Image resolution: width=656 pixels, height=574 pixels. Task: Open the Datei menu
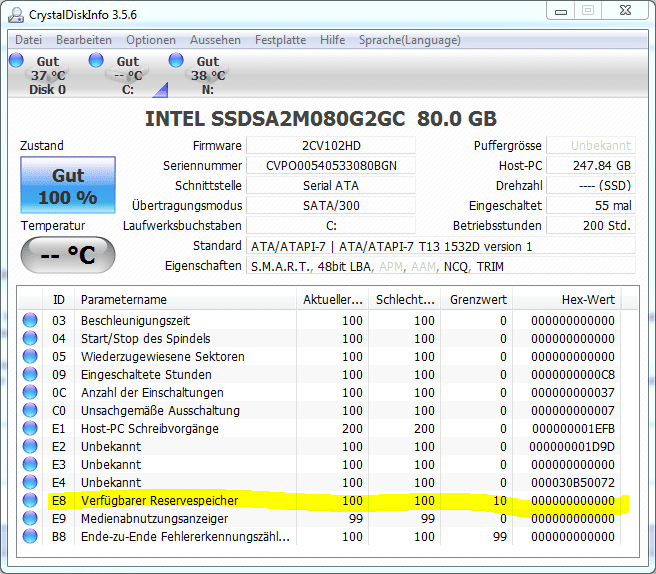click(28, 40)
